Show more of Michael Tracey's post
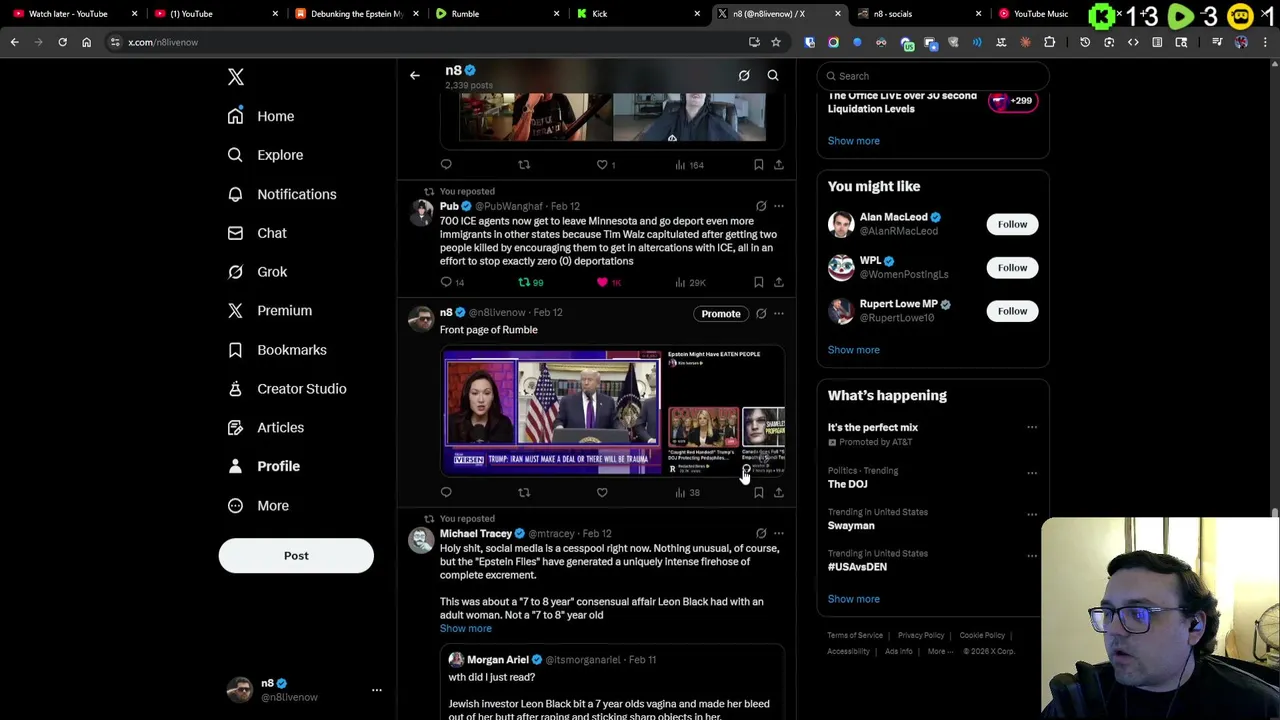Screen dimensions: 1280x720 [x=466, y=629]
